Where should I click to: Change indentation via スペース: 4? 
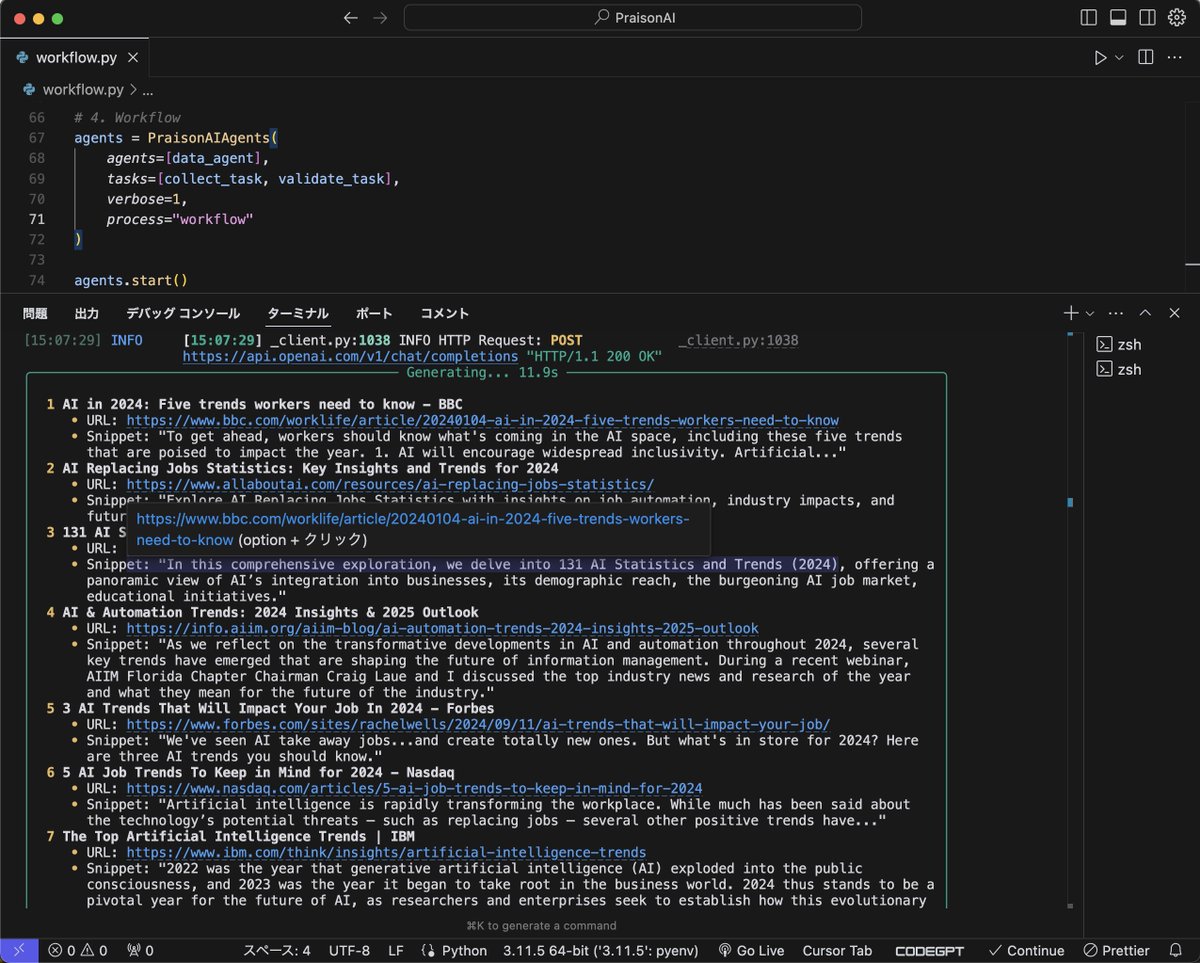pos(276,951)
